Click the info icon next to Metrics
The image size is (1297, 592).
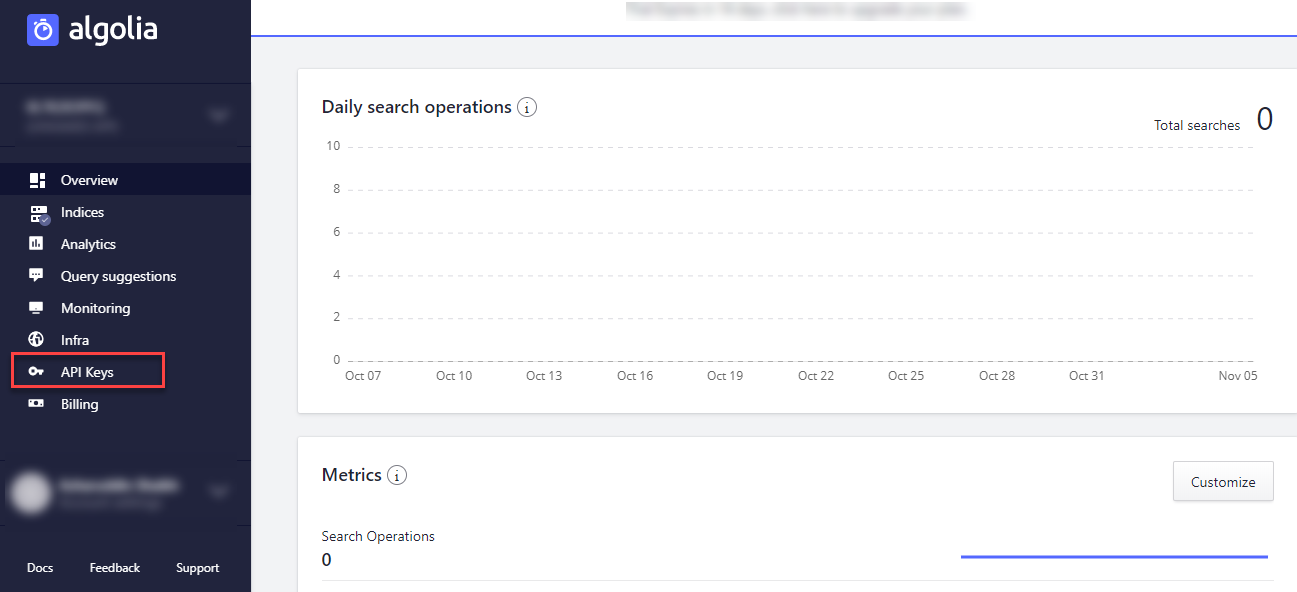tap(396, 475)
